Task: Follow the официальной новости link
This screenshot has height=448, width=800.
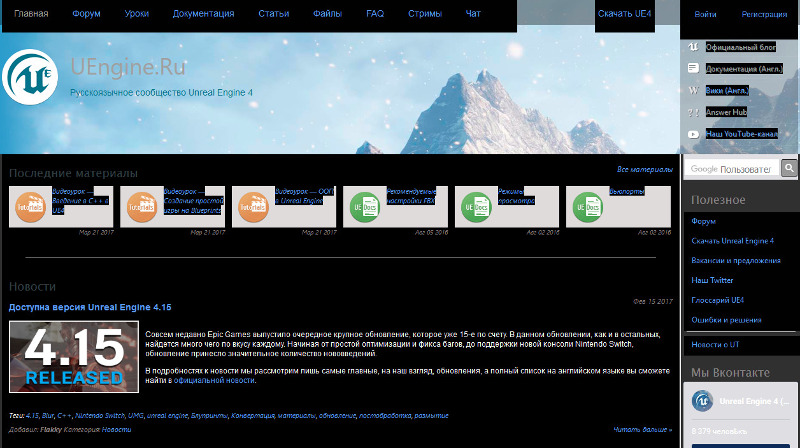Action: point(214,380)
